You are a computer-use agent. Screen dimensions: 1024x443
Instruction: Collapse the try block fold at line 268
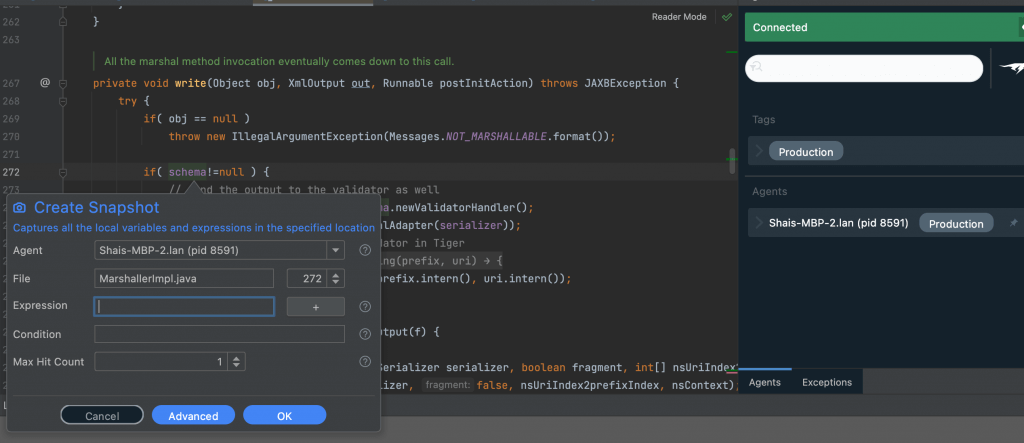(63, 101)
